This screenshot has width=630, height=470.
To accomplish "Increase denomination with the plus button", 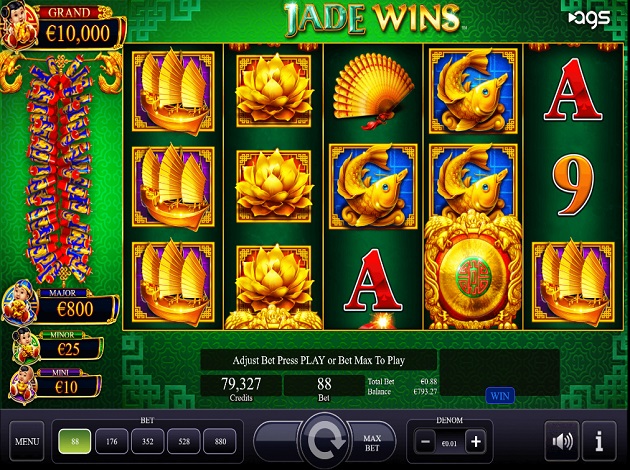I will pyautogui.click(x=476, y=441).
